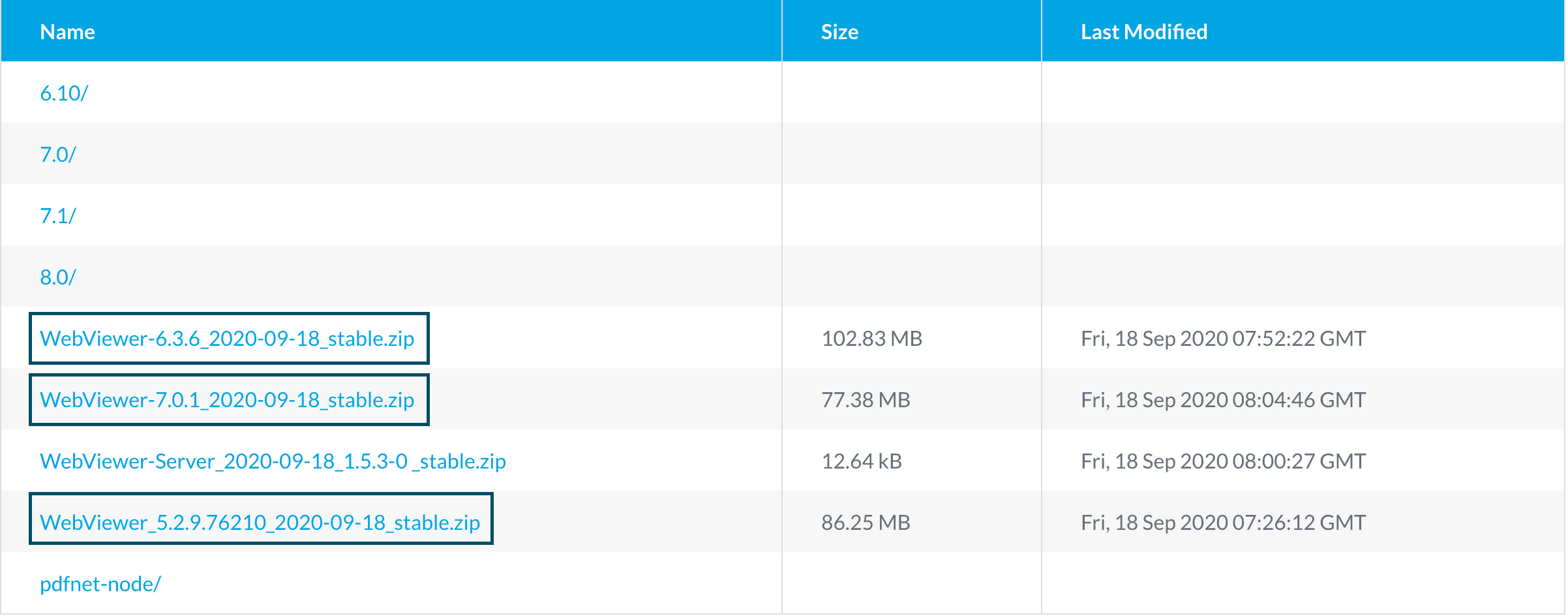Click the Size column header
The width and height of the screenshot is (1568, 616).
click(839, 32)
